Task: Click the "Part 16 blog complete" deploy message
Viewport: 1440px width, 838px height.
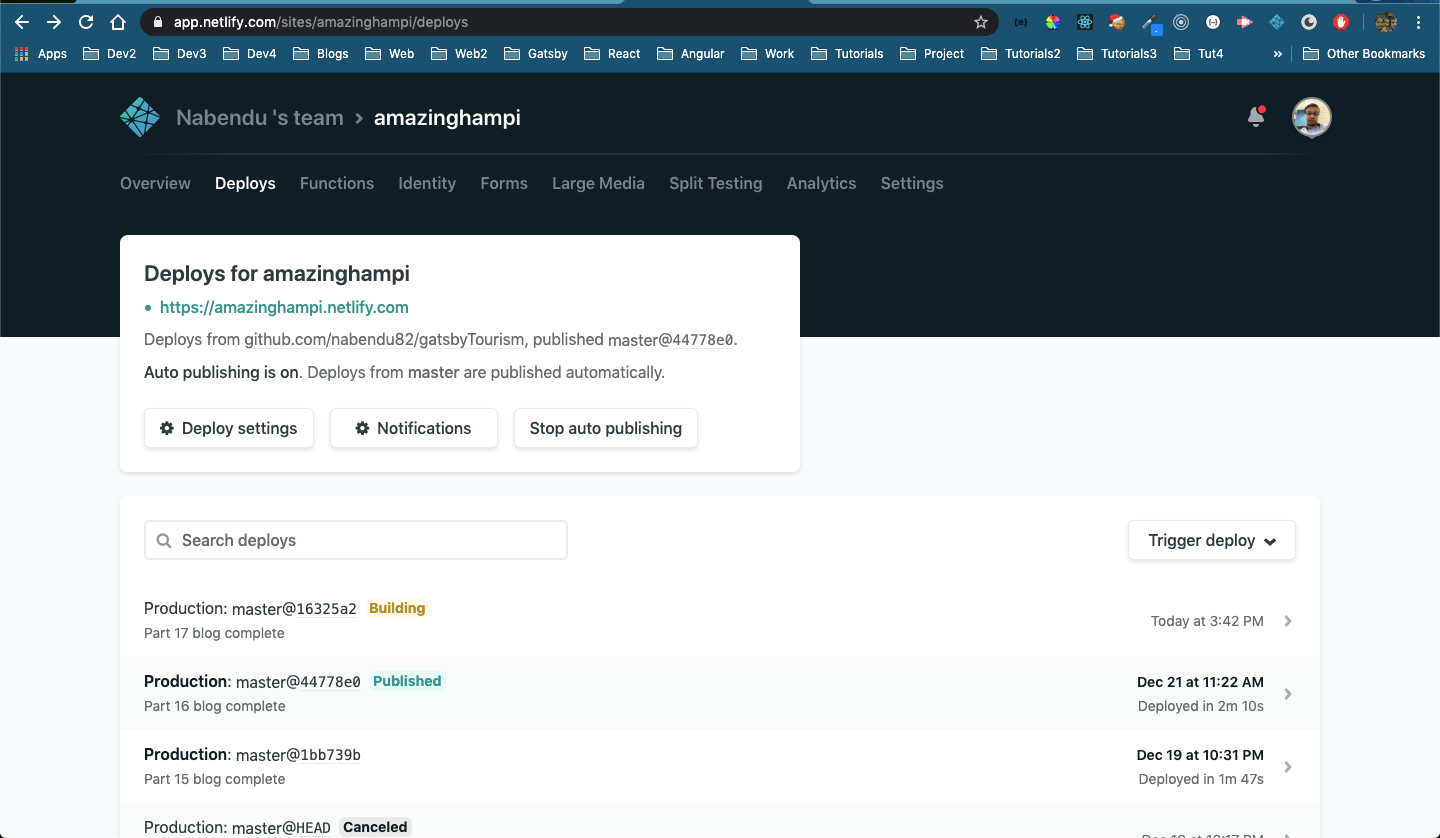Action: click(x=215, y=706)
